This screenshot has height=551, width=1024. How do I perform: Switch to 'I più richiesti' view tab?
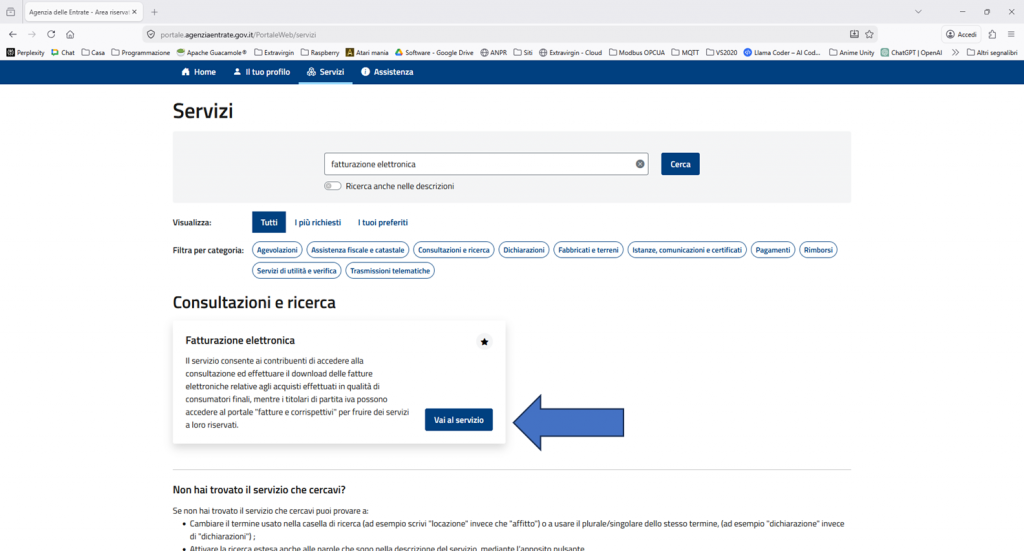[318, 222]
